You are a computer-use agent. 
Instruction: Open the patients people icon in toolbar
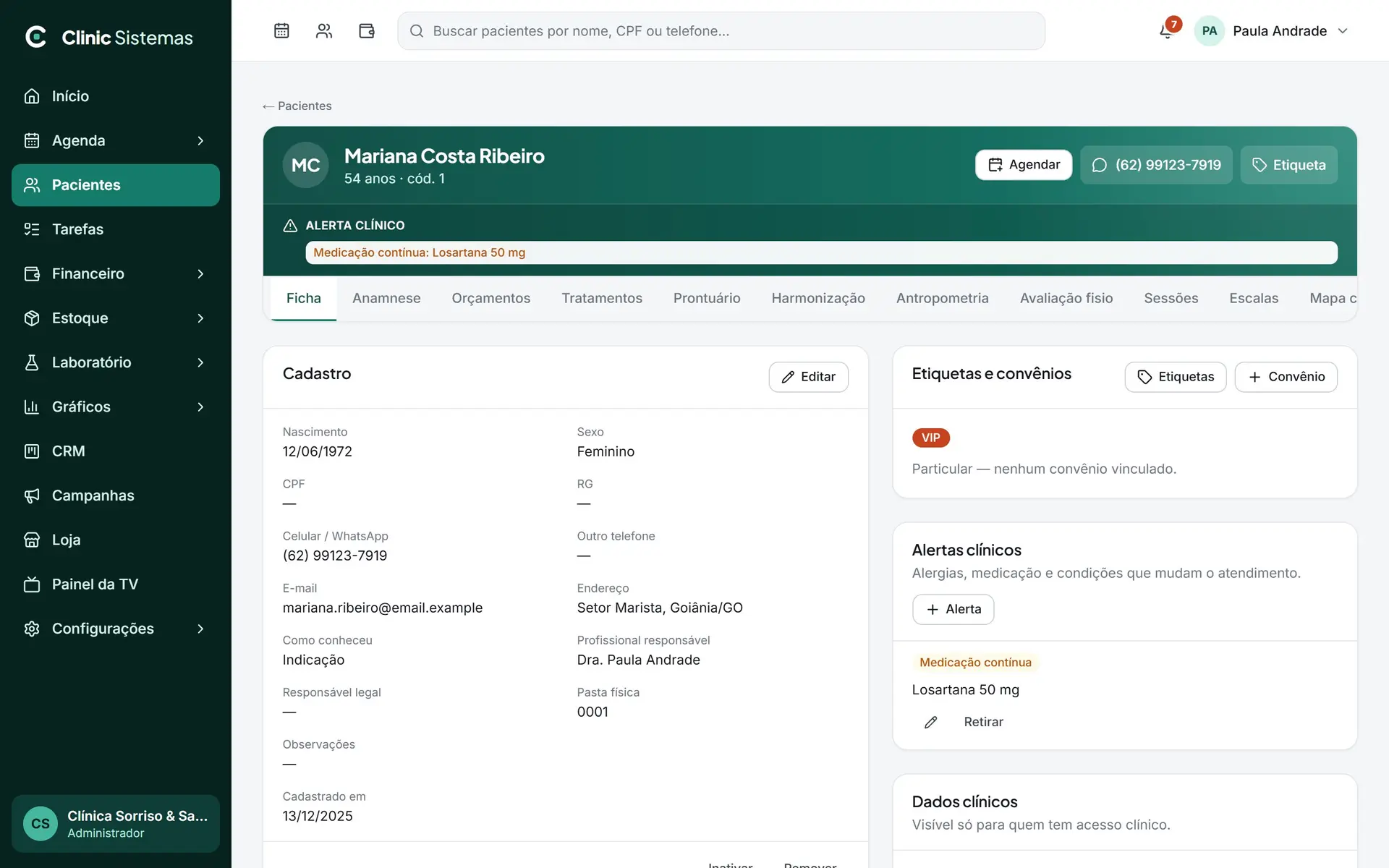point(324,30)
